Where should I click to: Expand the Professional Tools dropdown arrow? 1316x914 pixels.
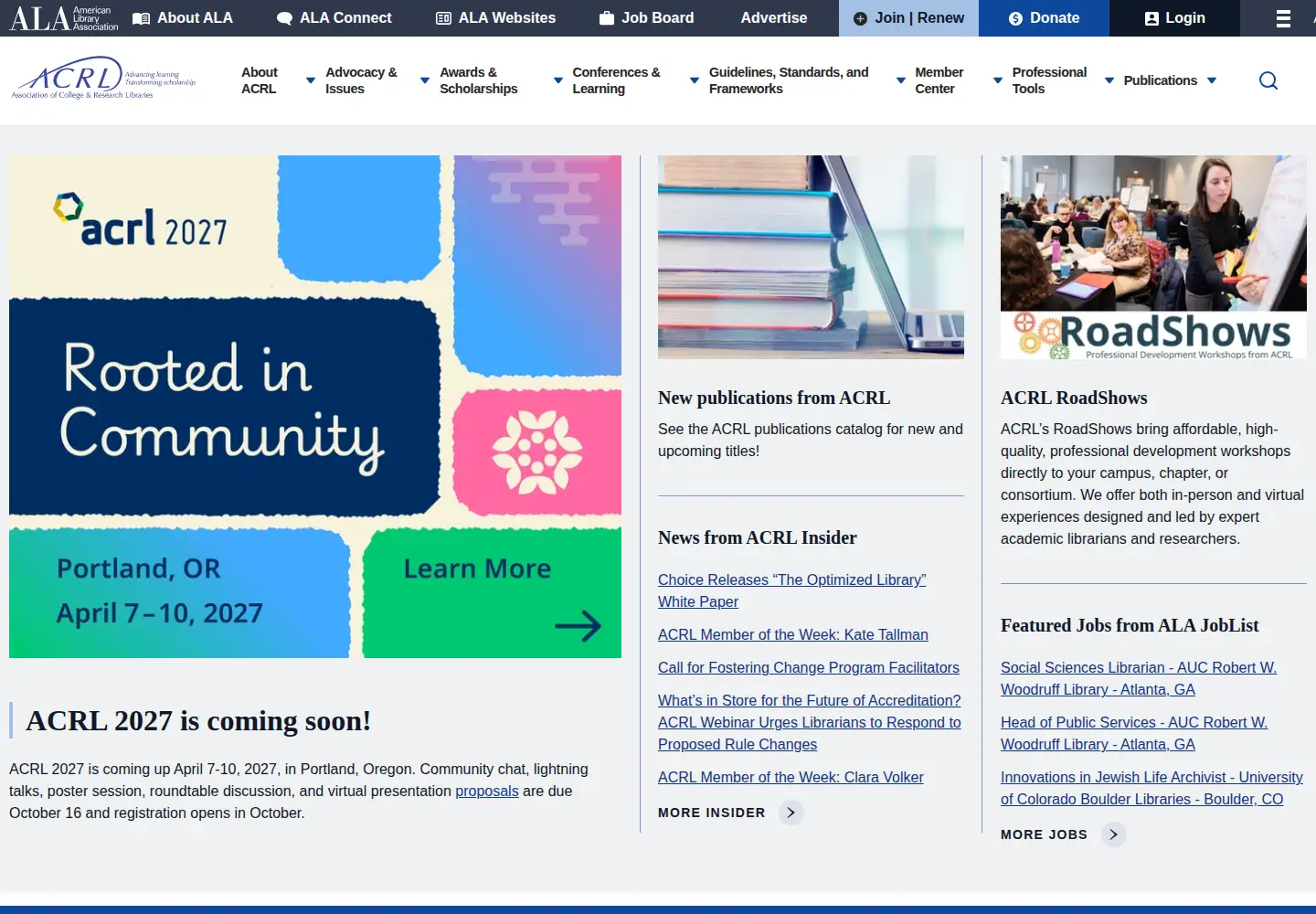(x=1109, y=80)
